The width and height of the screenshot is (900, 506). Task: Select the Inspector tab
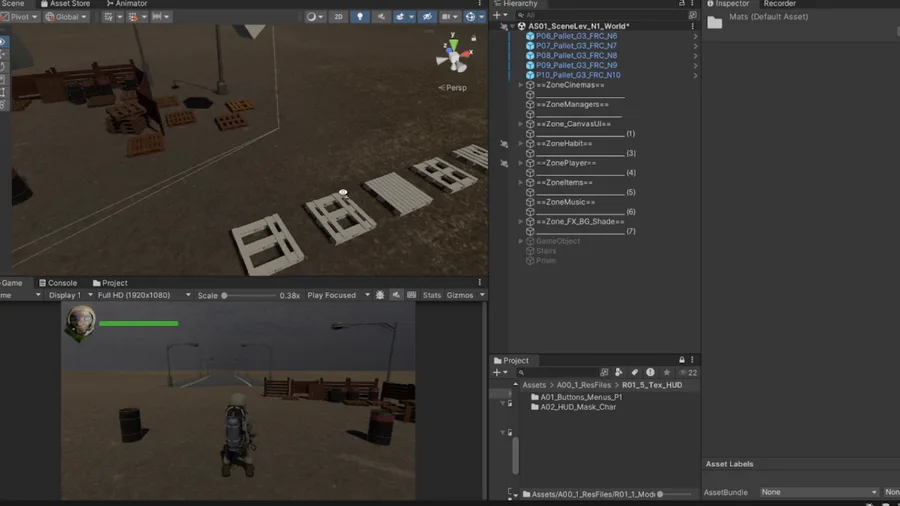[728, 3]
